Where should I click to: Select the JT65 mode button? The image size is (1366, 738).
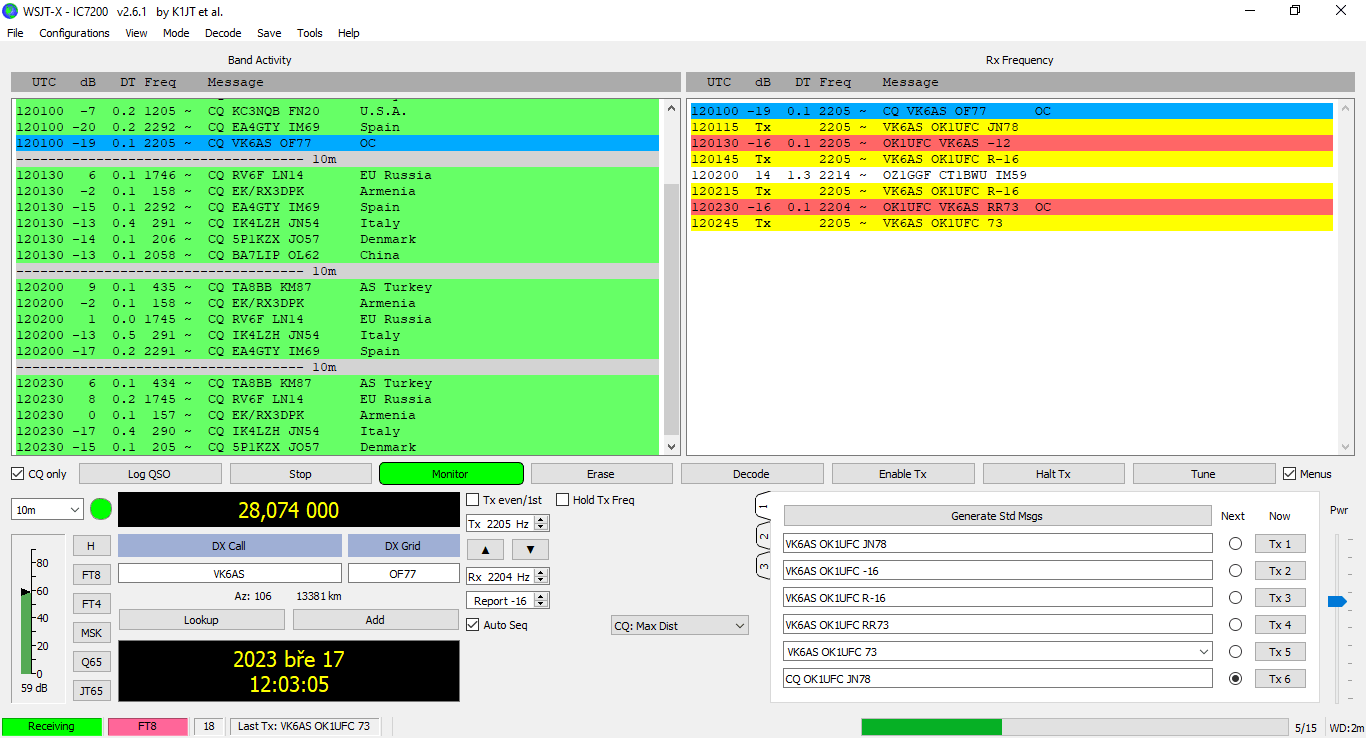point(91,690)
